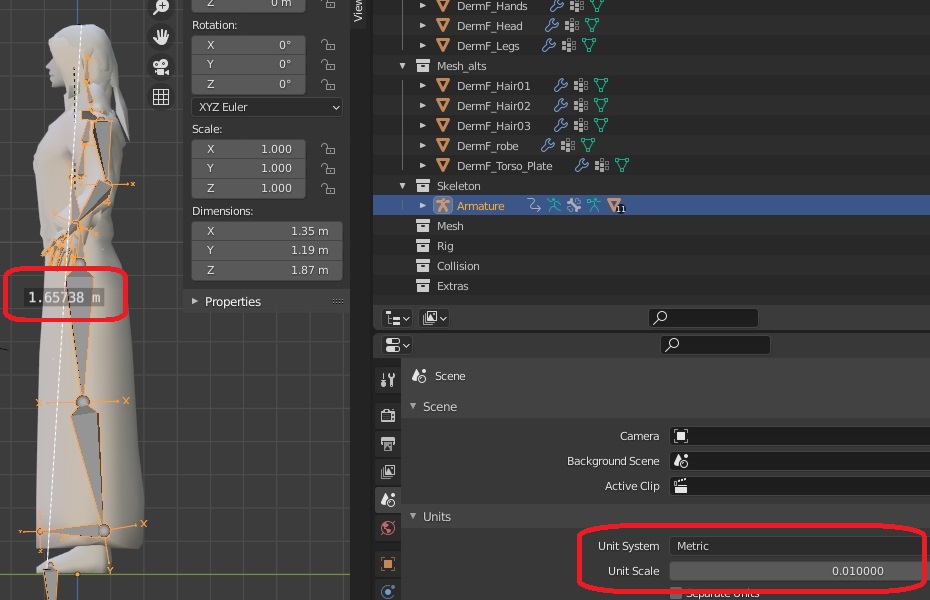Expand the Armature tree row
930x600 pixels.
point(422,206)
